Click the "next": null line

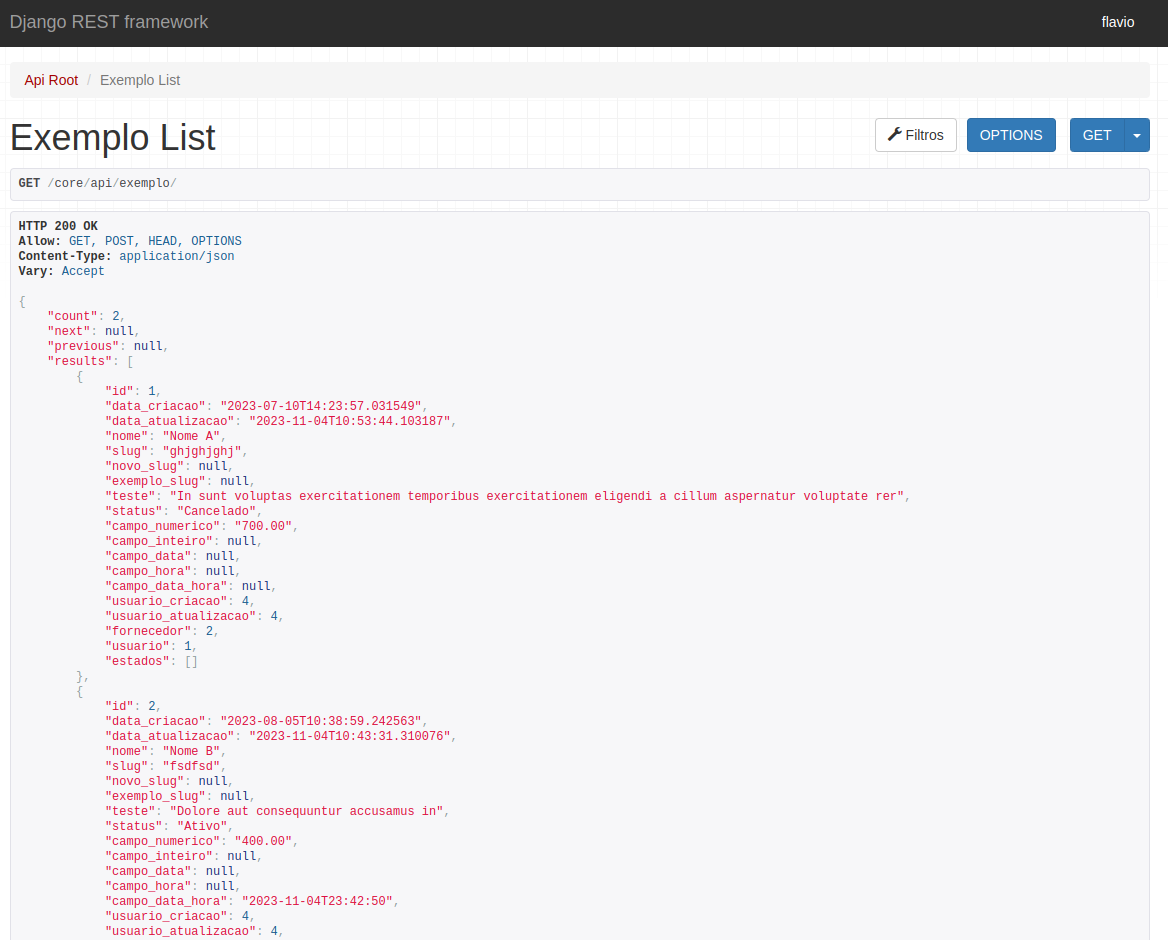93,331
